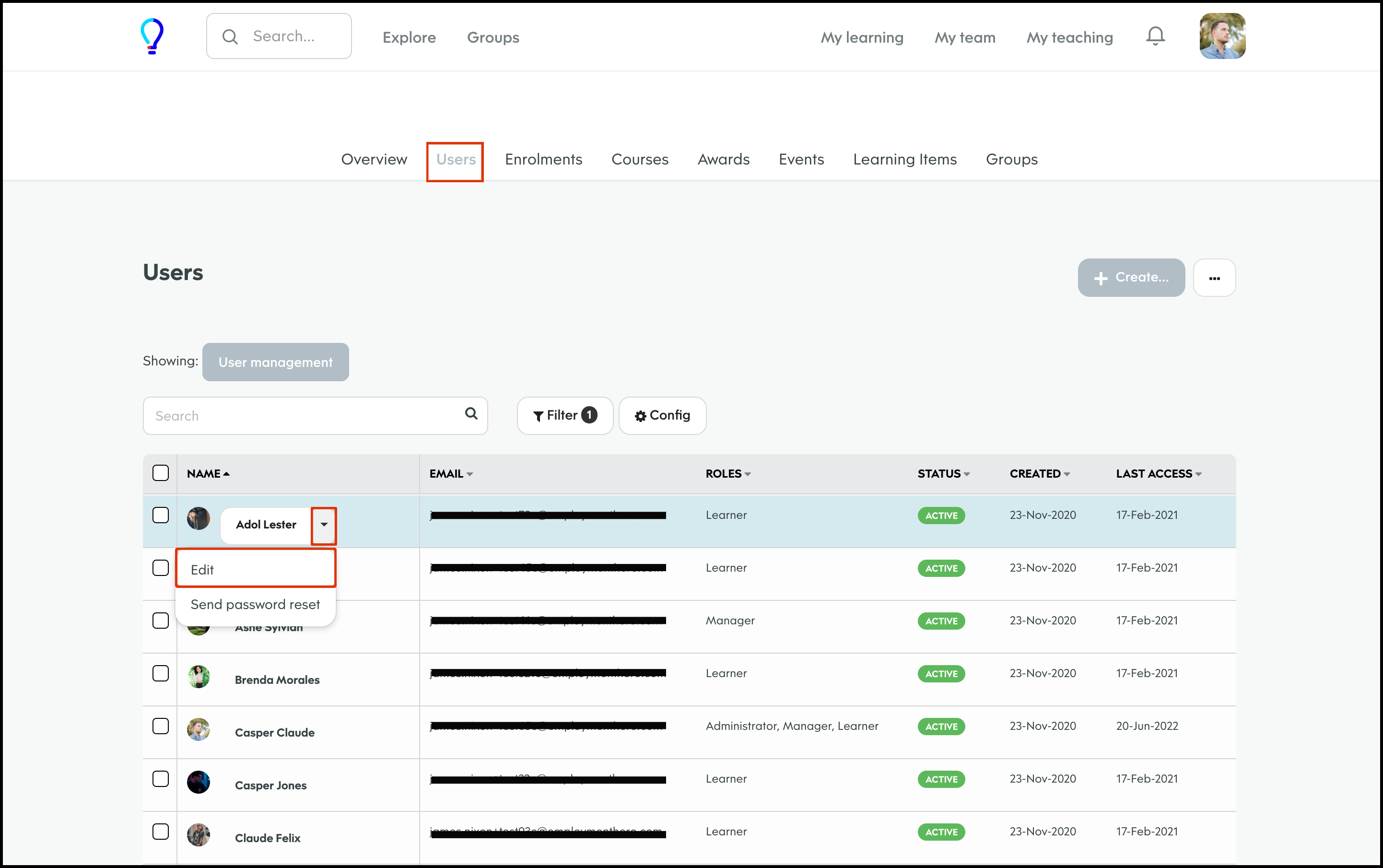Toggle dropdown arrow beside Adol Lester
This screenshot has height=868, width=1383.
(324, 525)
